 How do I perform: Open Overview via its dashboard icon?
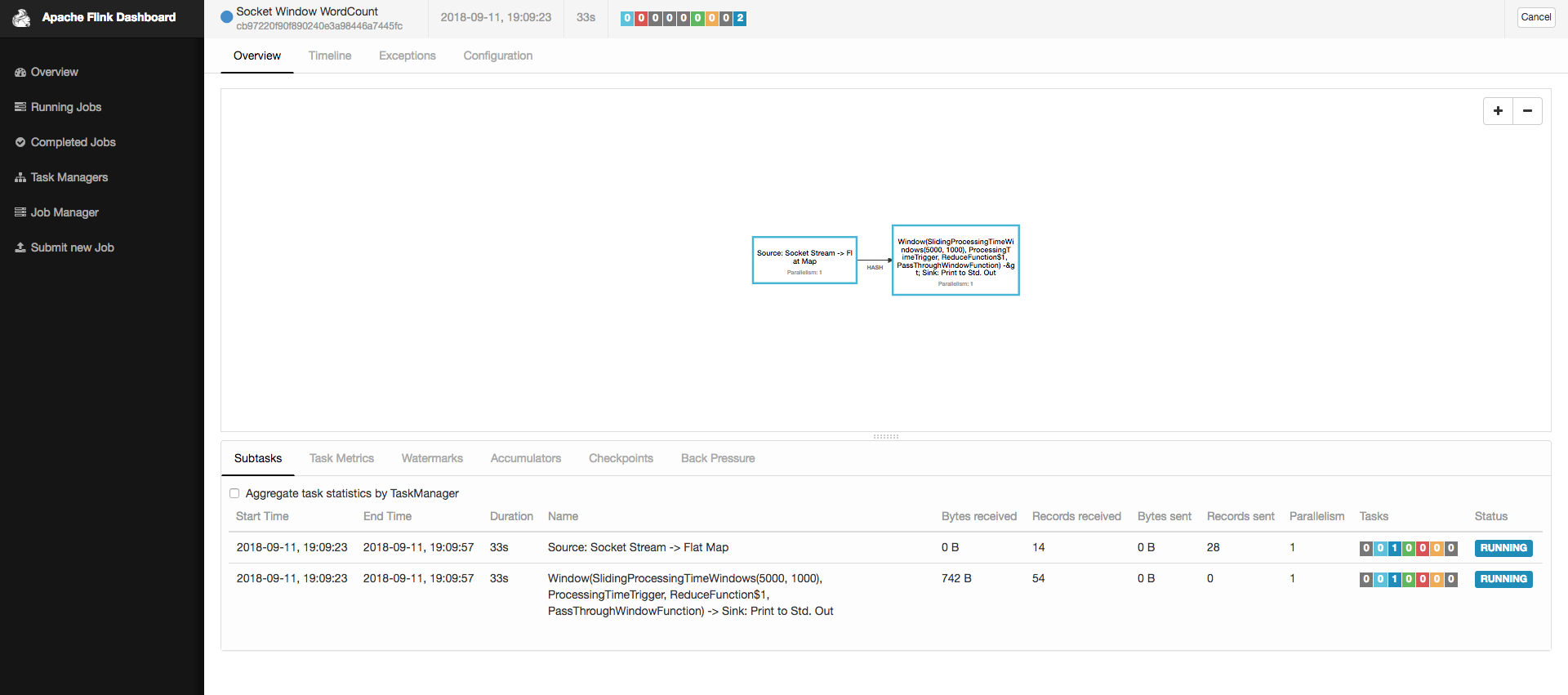pyautogui.click(x=20, y=73)
